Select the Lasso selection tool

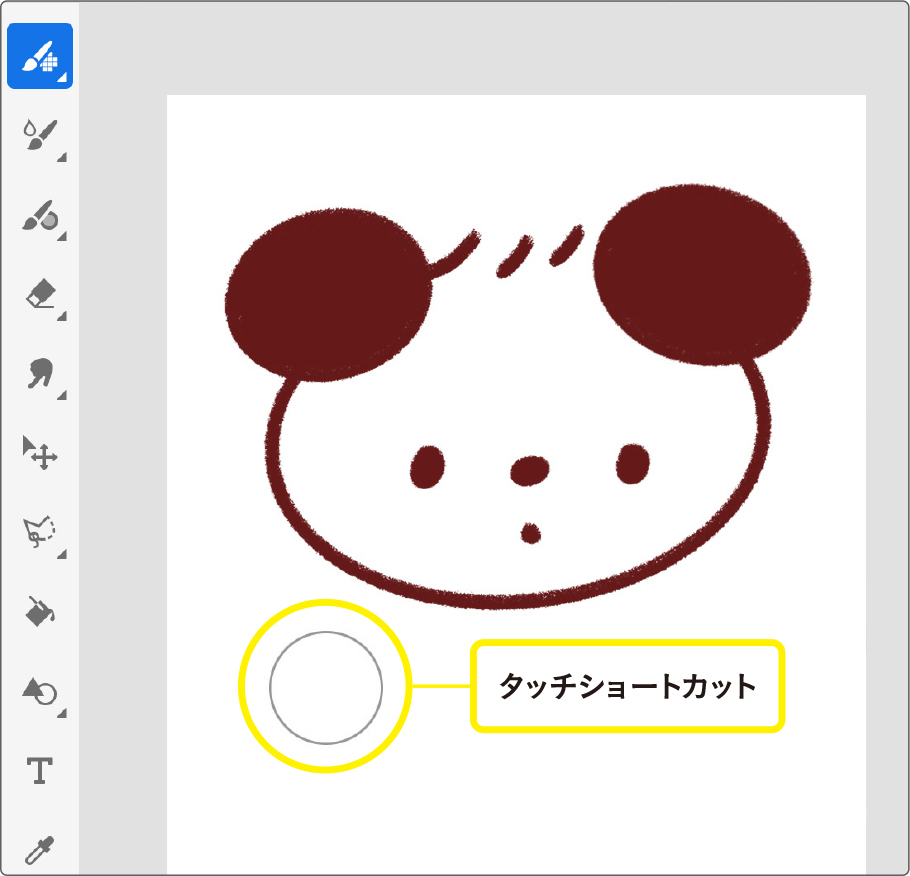click(39, 531)
